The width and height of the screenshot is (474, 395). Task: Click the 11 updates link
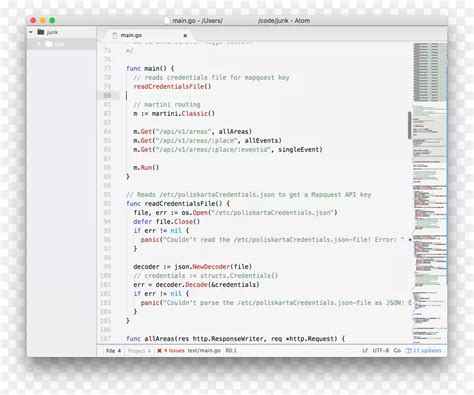[427, 350]
